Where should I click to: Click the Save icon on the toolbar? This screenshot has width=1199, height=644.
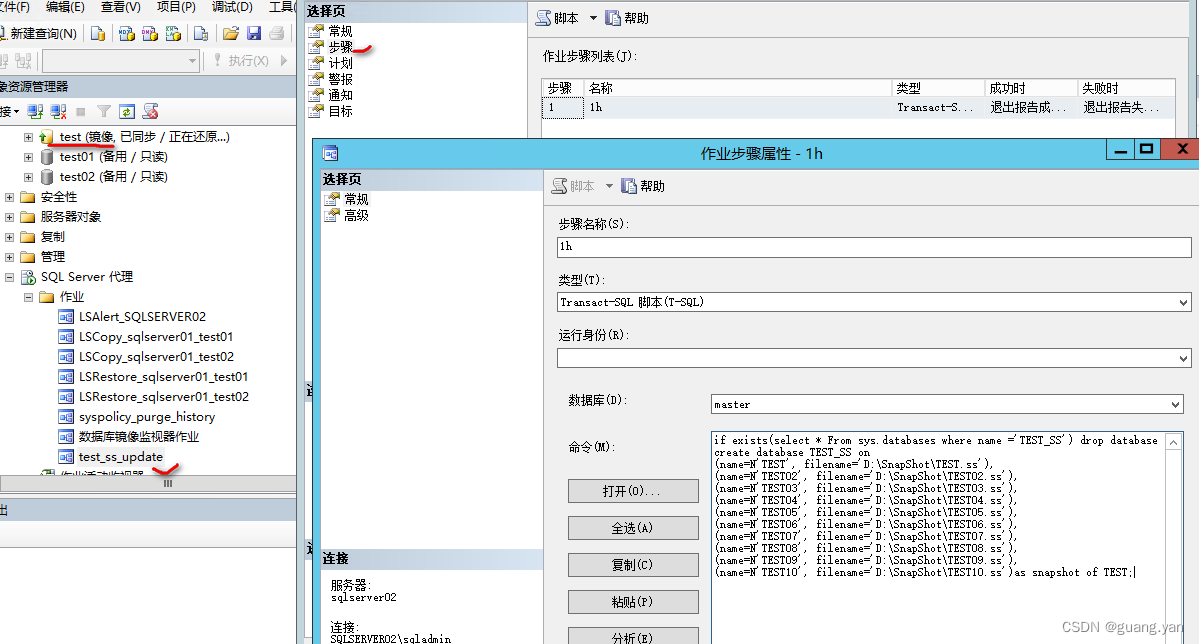(x=254, y=34)
